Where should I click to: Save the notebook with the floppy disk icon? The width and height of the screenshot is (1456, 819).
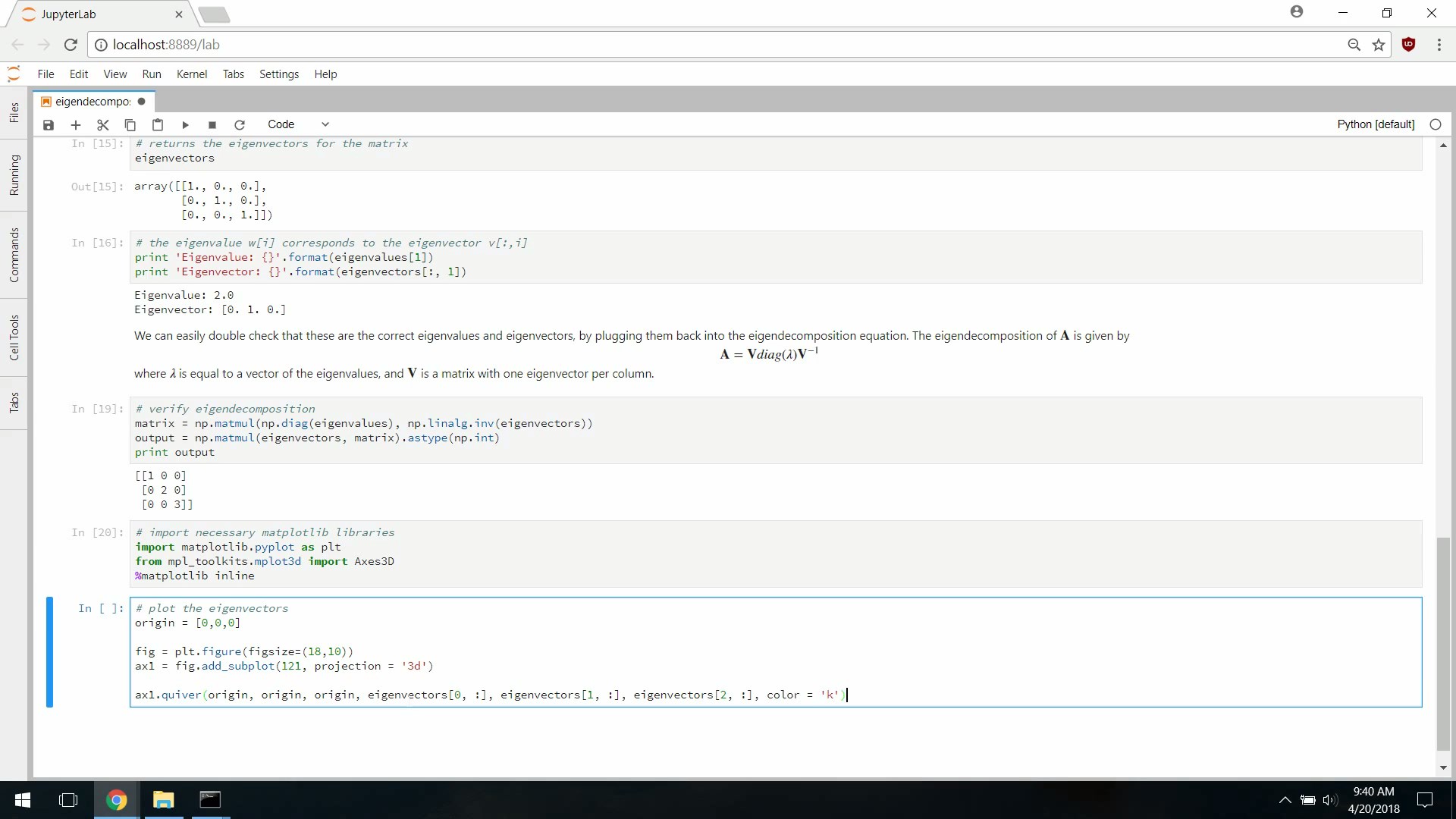(x=49, y=124)
